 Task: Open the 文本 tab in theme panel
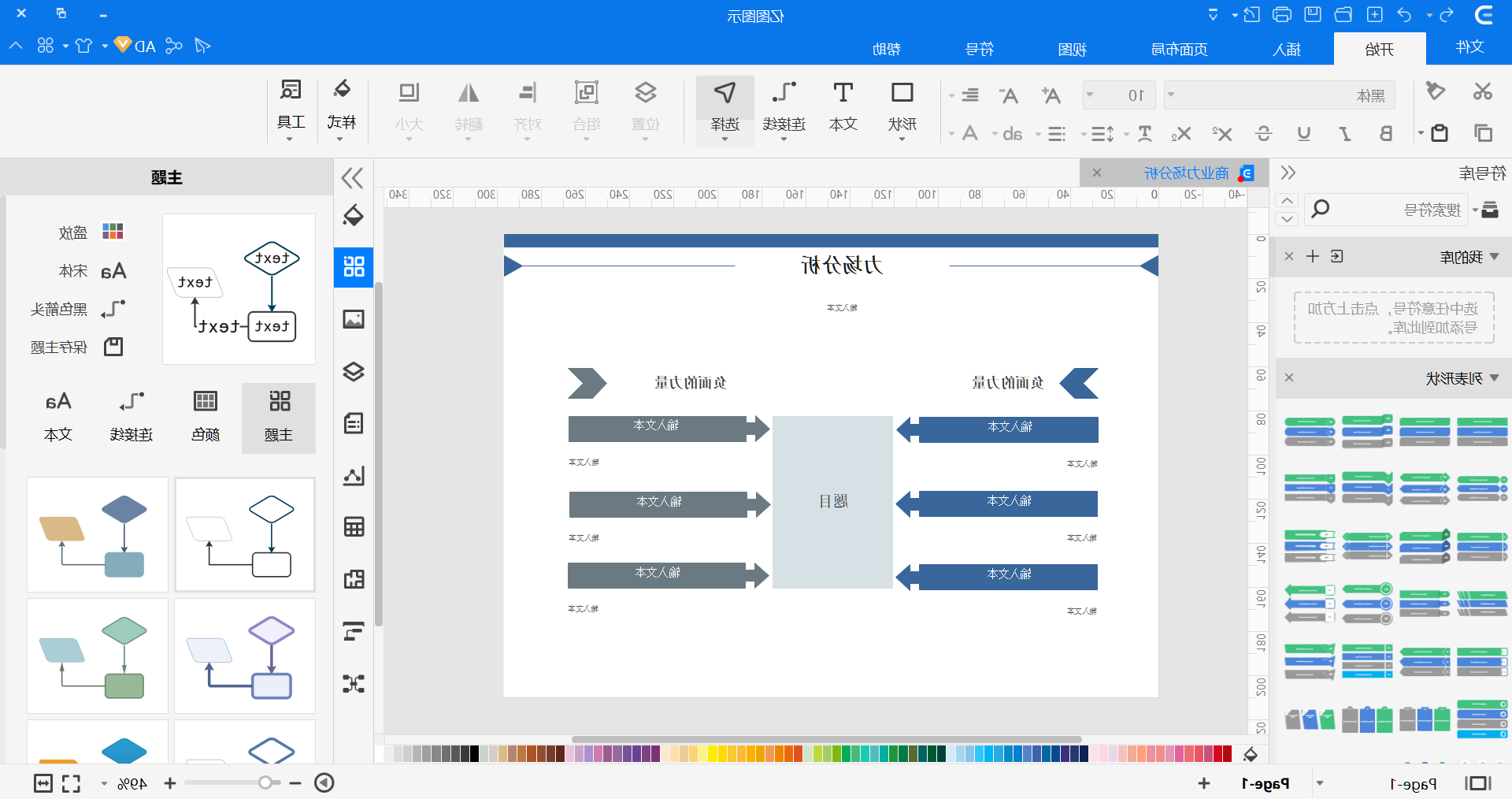point(58,418)
